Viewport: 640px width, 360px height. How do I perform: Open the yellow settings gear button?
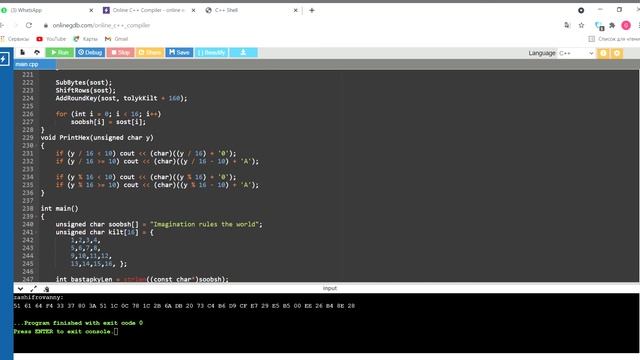[x=617, y=53]
